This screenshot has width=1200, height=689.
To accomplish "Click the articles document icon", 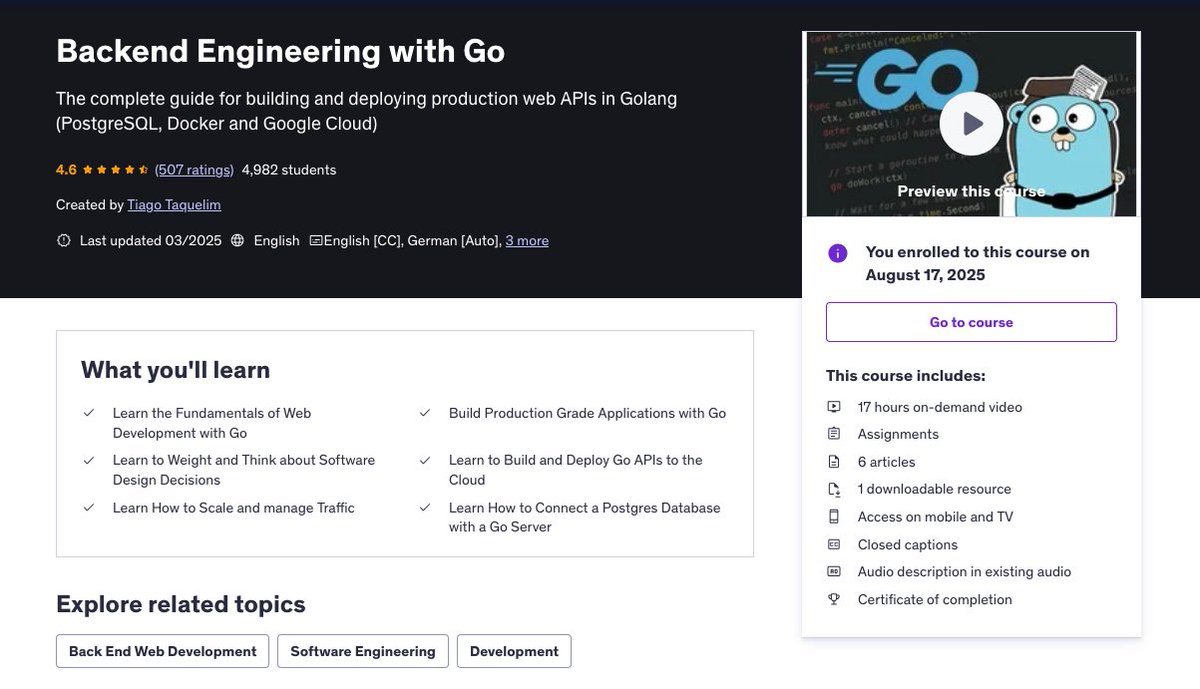I will [x=834, y=462].
